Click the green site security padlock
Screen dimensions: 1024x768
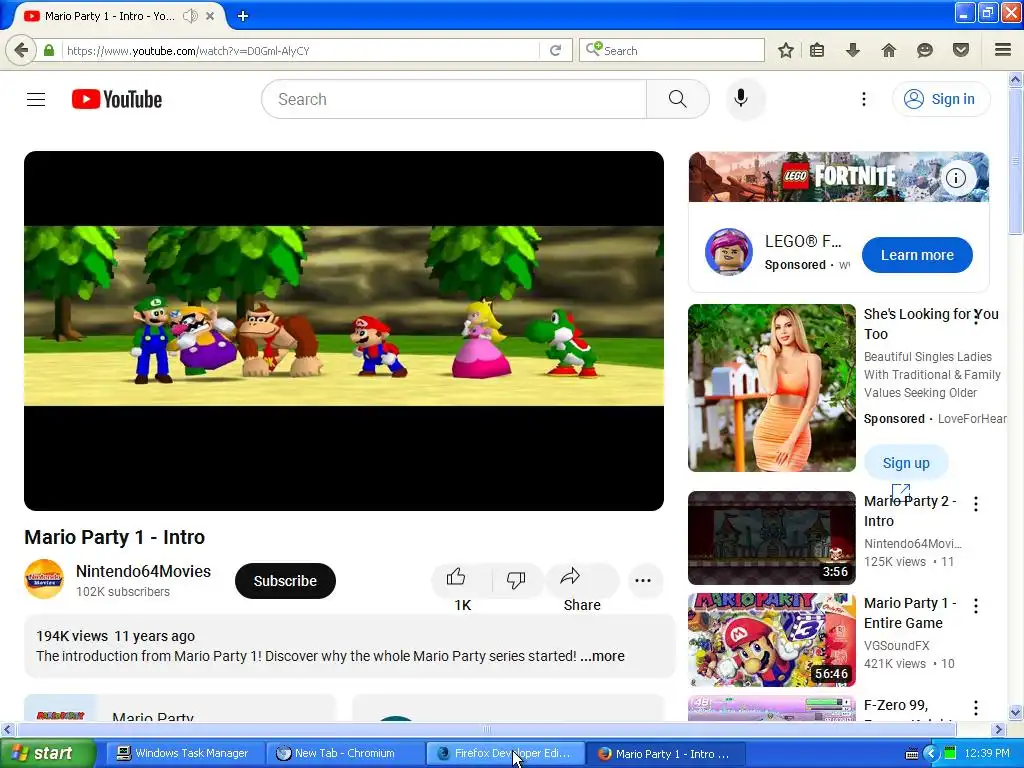[x=49, y=50]
